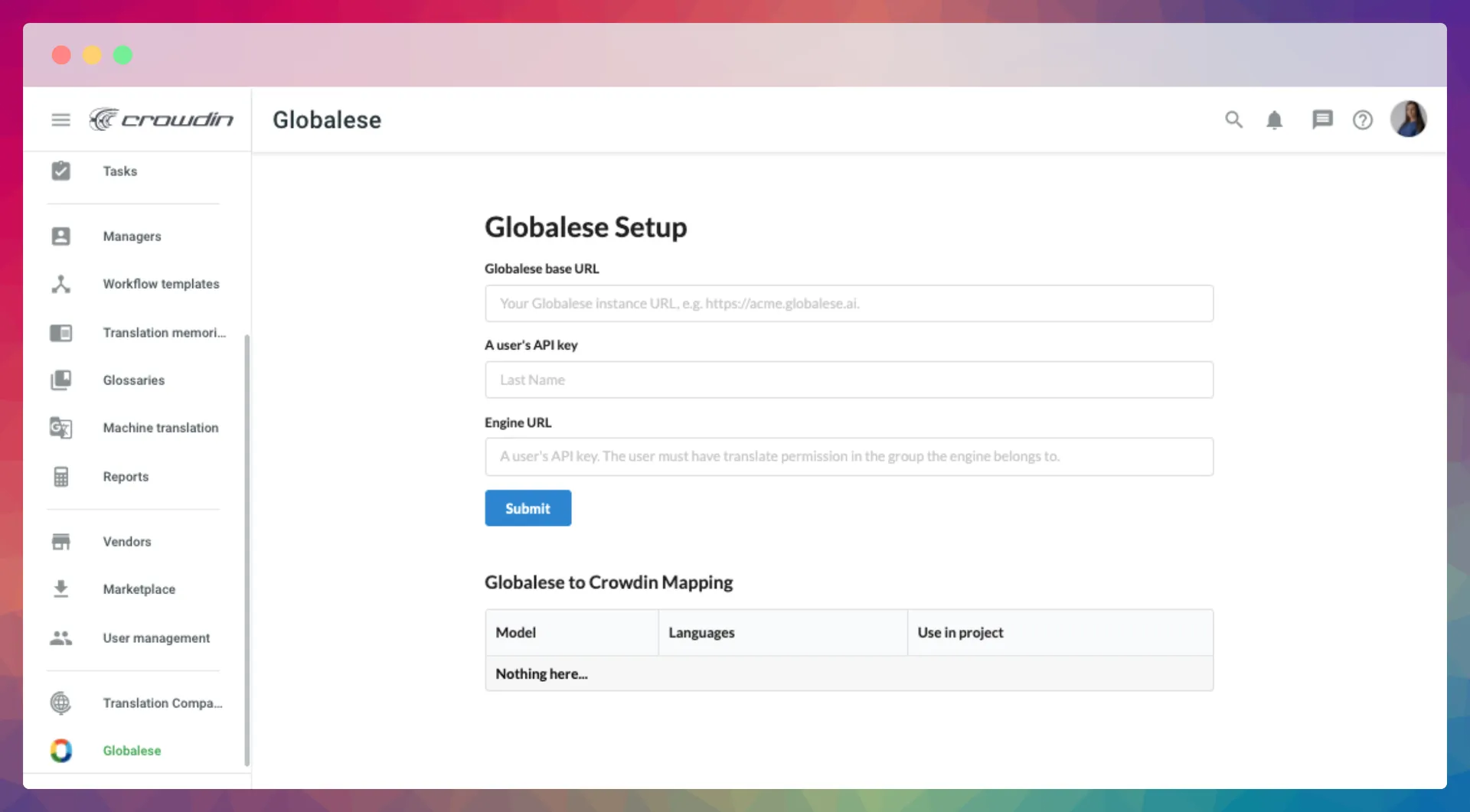Screen dimensions: 1470x812
Task: Click the Managers person icon
Action: click(x=60, y=236)
